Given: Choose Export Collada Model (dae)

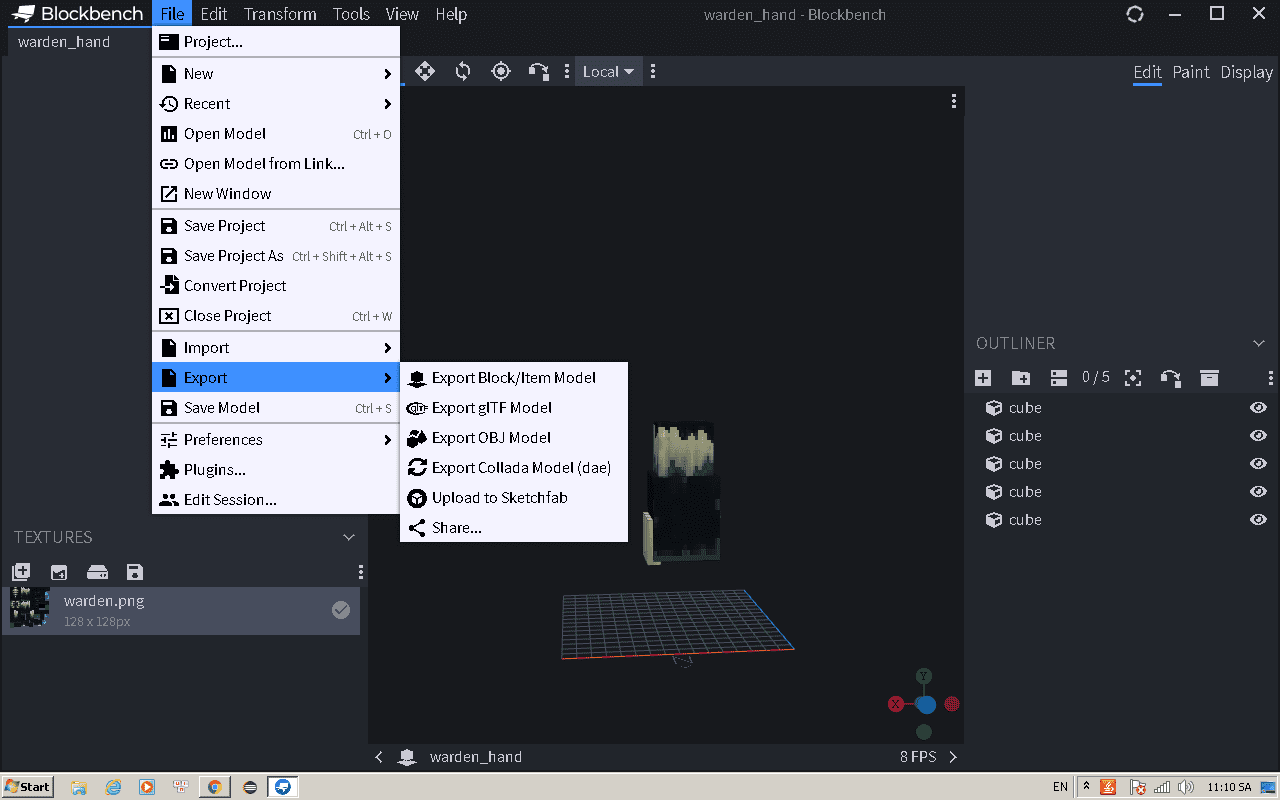Looking at the screenshot, I should pos(514,468).
